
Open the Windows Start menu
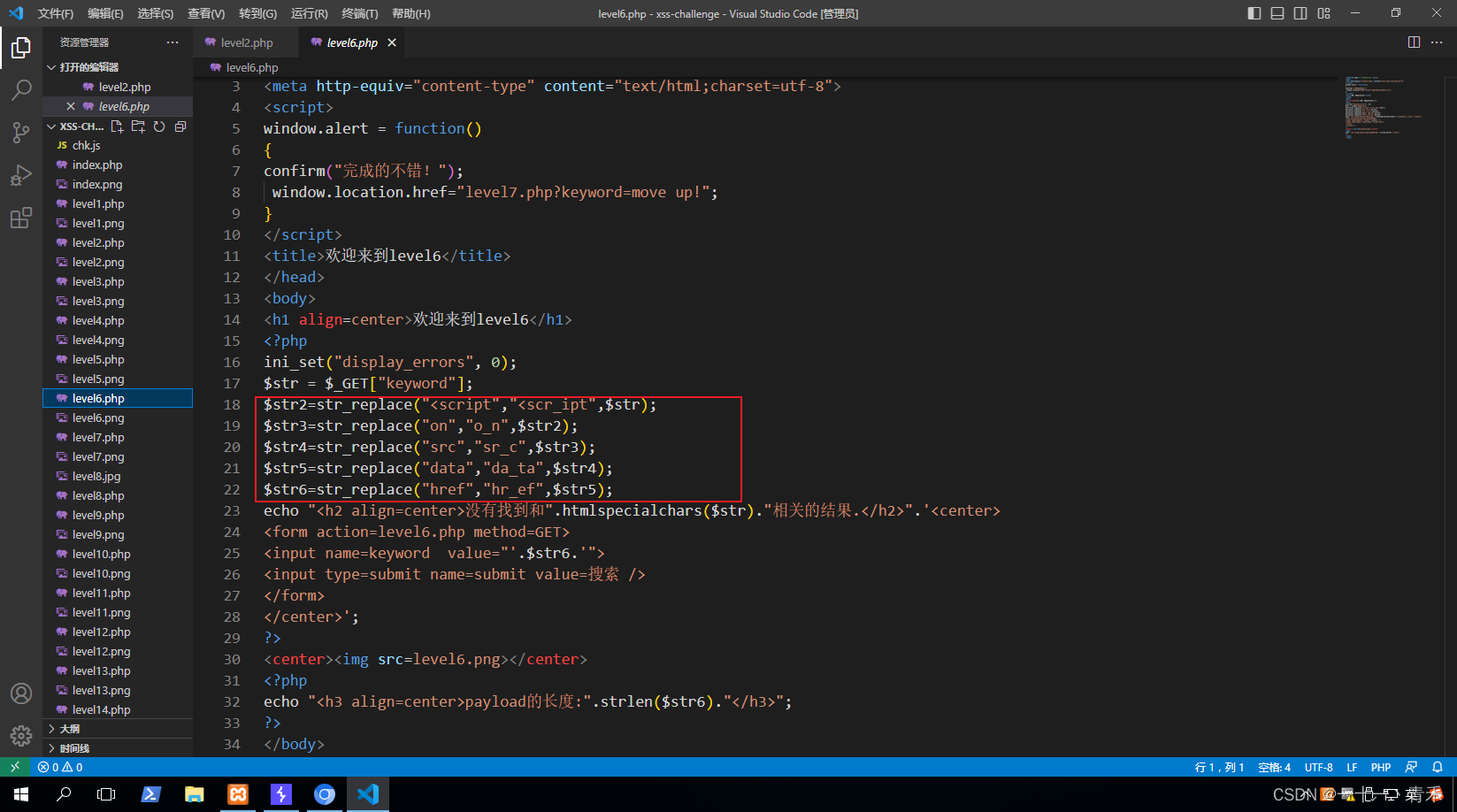click(21, 794)
